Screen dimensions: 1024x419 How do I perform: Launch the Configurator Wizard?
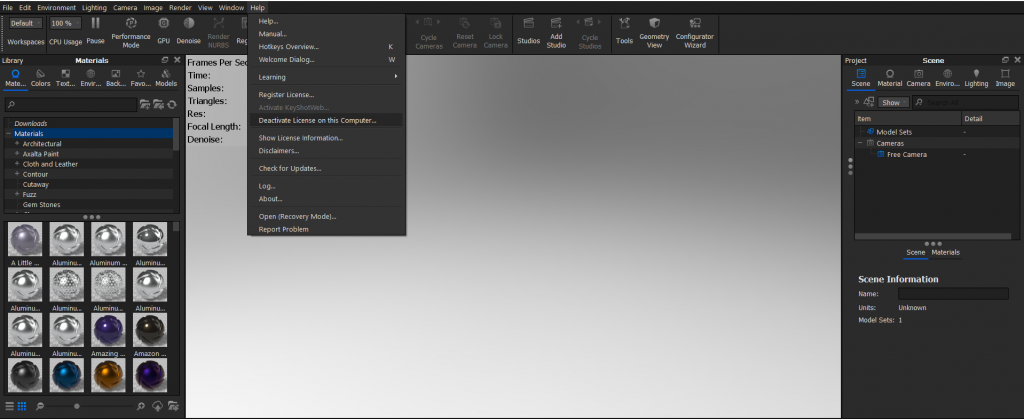[695, 32]
